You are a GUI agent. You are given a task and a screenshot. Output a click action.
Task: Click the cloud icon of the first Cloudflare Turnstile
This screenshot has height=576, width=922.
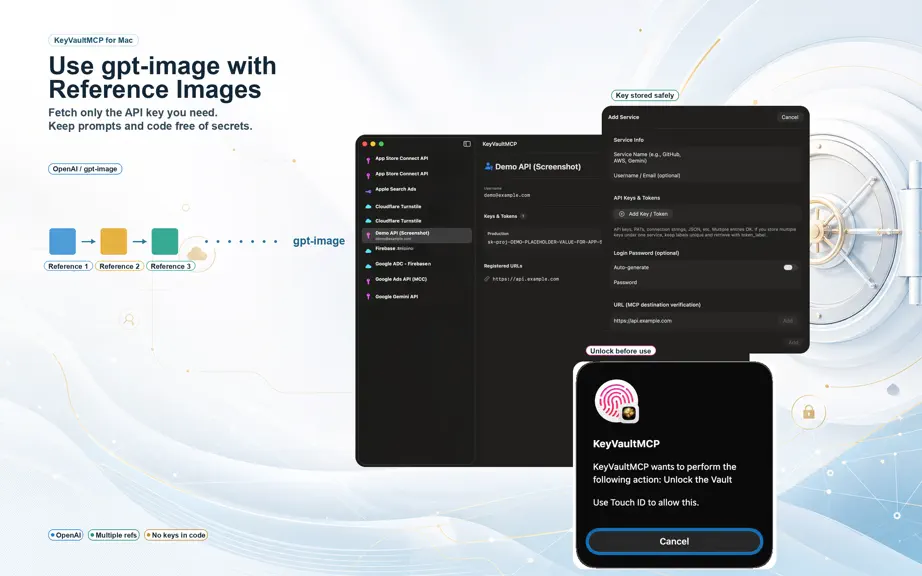click(x=368, y=207)
